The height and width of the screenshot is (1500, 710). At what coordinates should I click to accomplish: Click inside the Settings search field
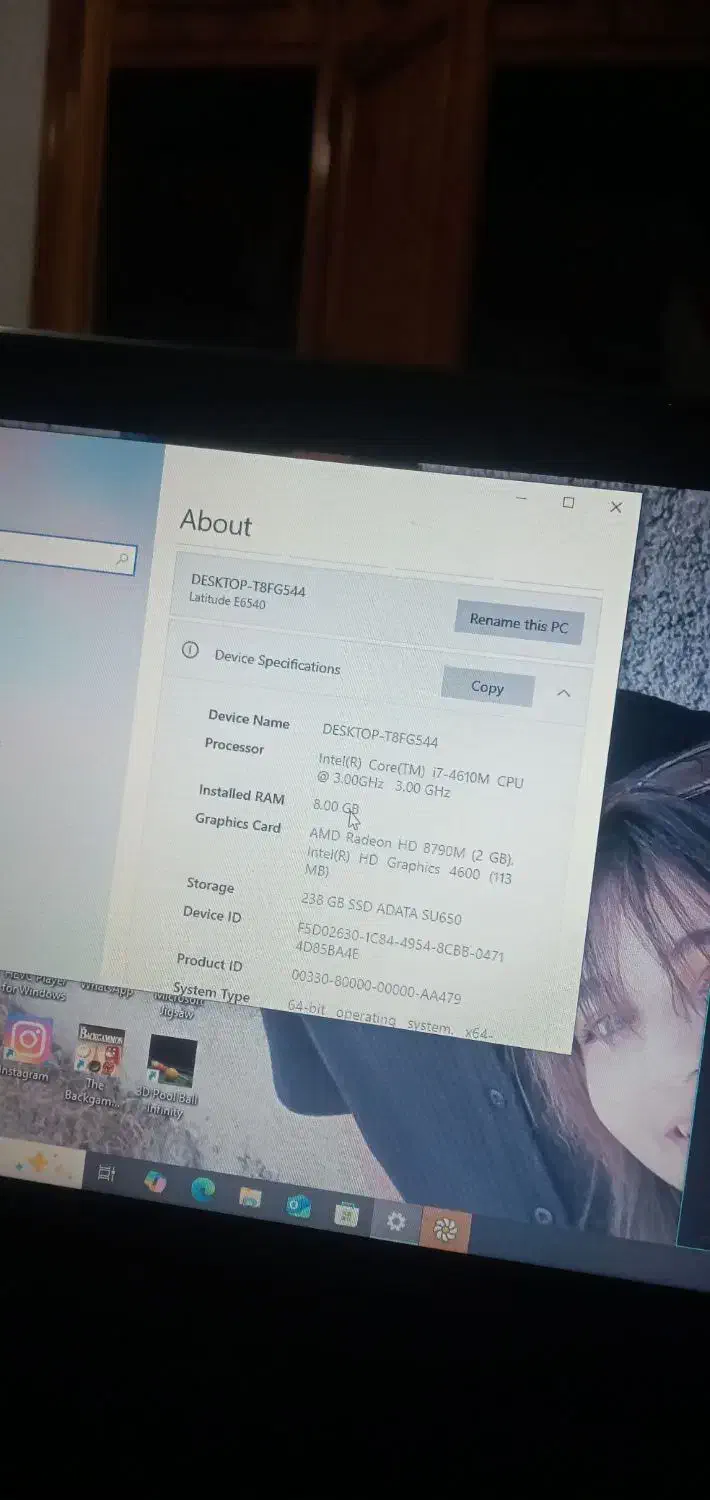click(66, 553)
